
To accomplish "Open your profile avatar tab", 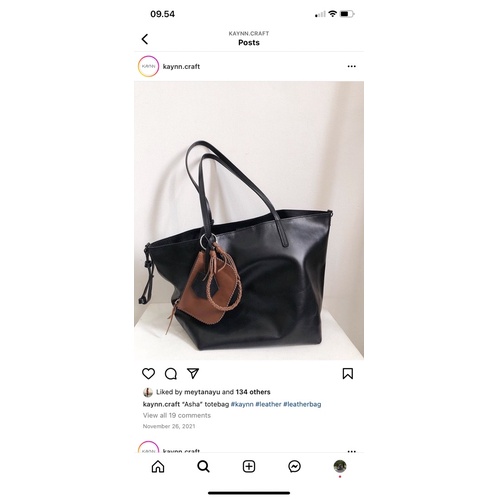I will pyautogui.click(x=340, y=466).
